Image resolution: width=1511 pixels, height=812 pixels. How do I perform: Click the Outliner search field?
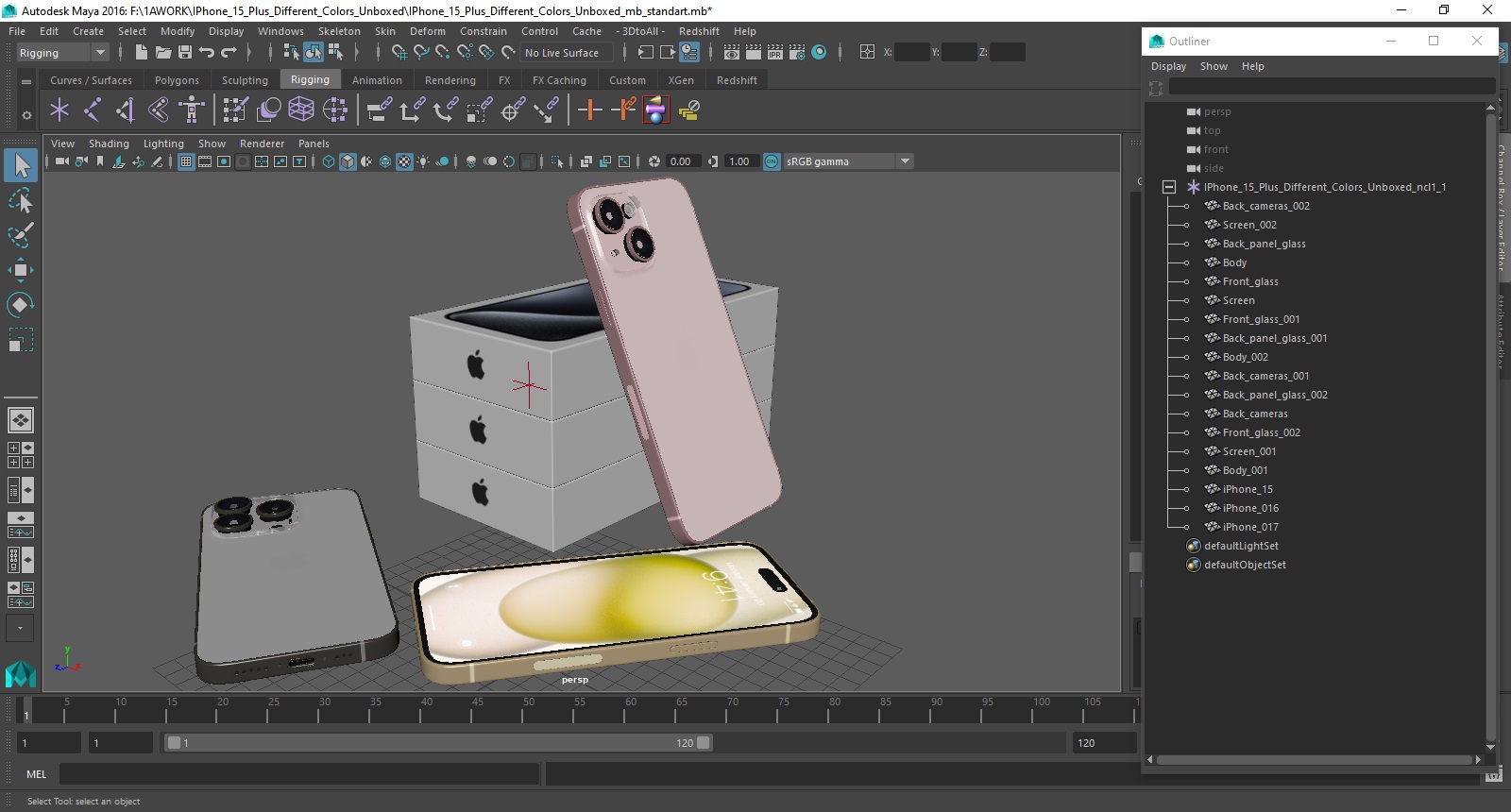click(x=1332, y=87)
